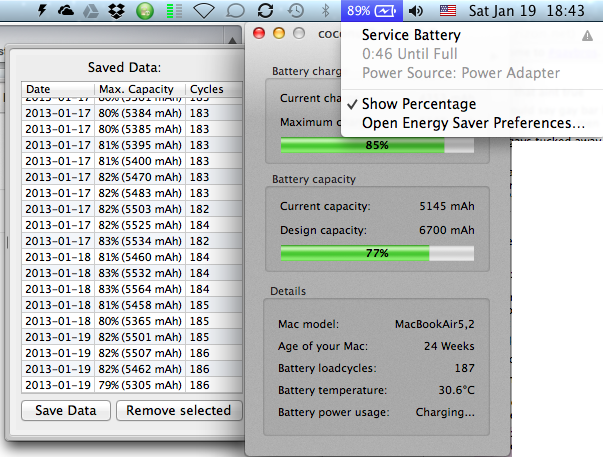Click the diamond-shaped menu bar icon
This screenshot has height=457, width=603.
pos(204,11)
